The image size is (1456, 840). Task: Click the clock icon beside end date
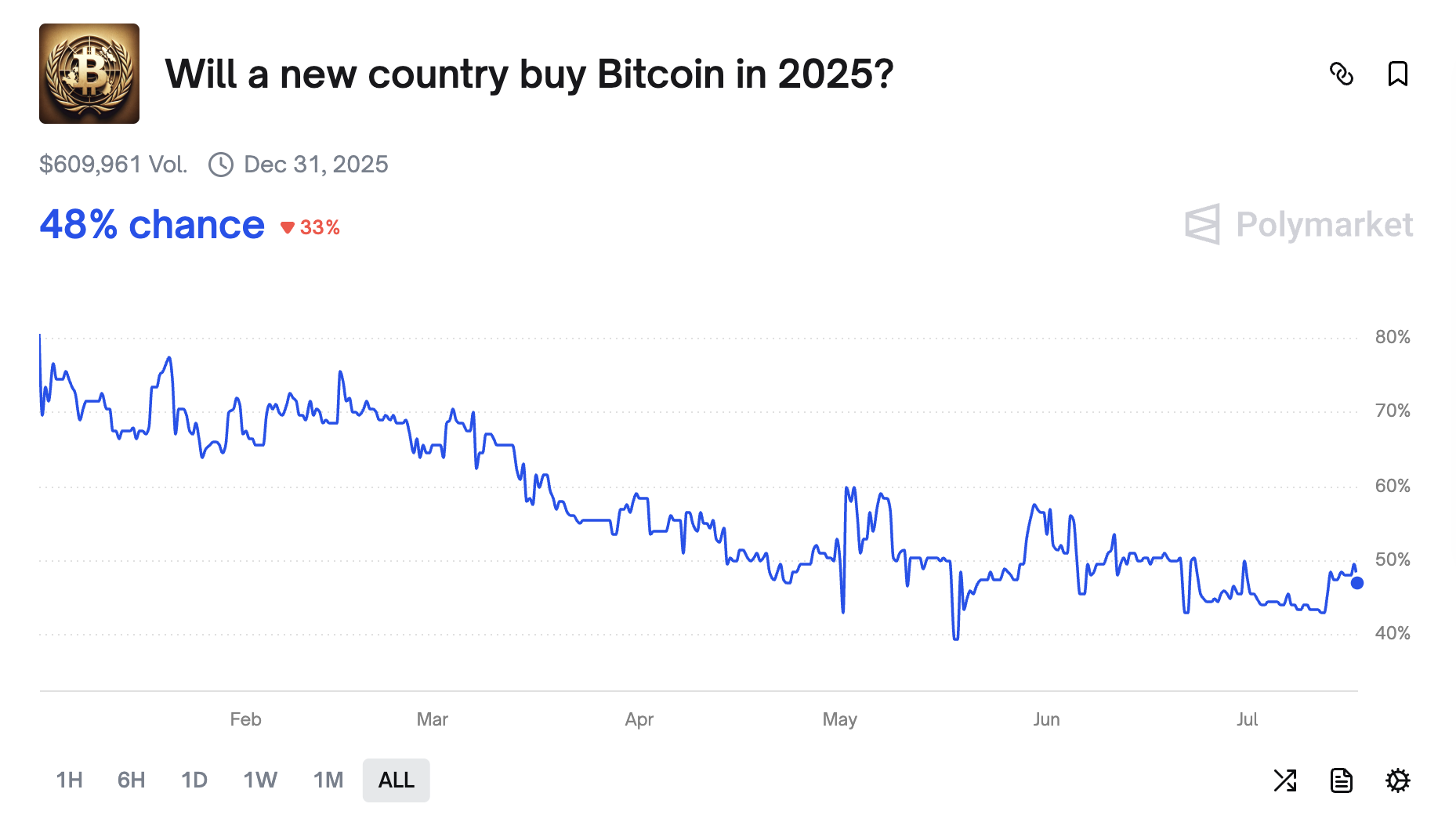point(221,165)
